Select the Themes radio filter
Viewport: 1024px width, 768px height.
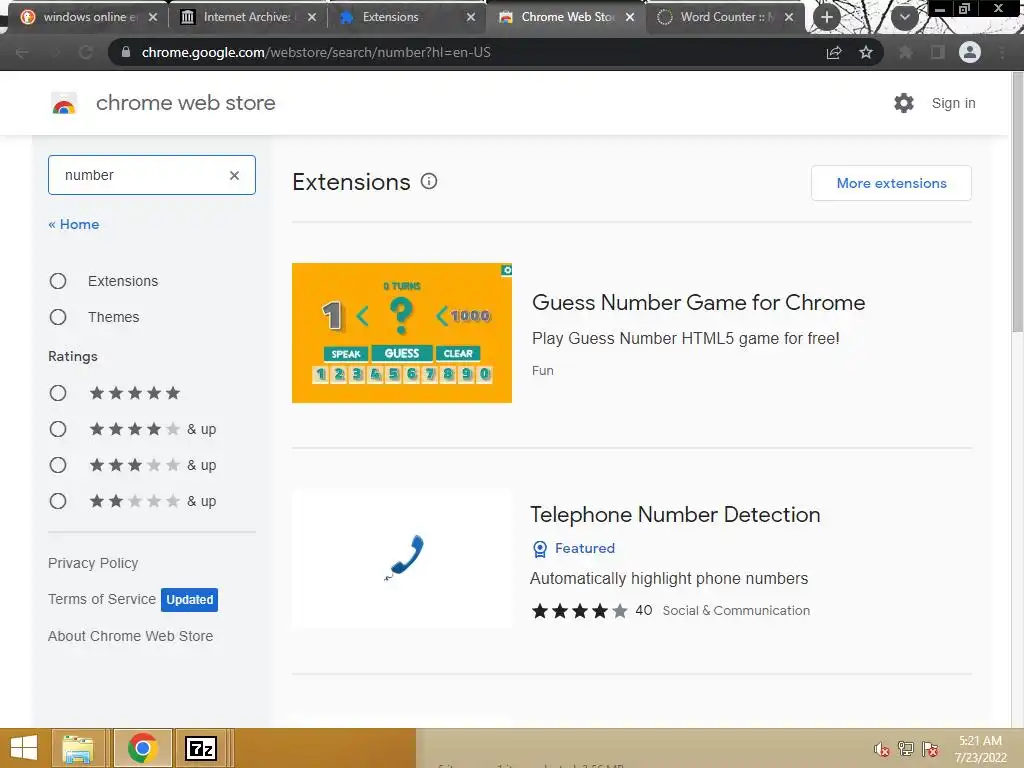pyautogui.click(x=58, y=317)
